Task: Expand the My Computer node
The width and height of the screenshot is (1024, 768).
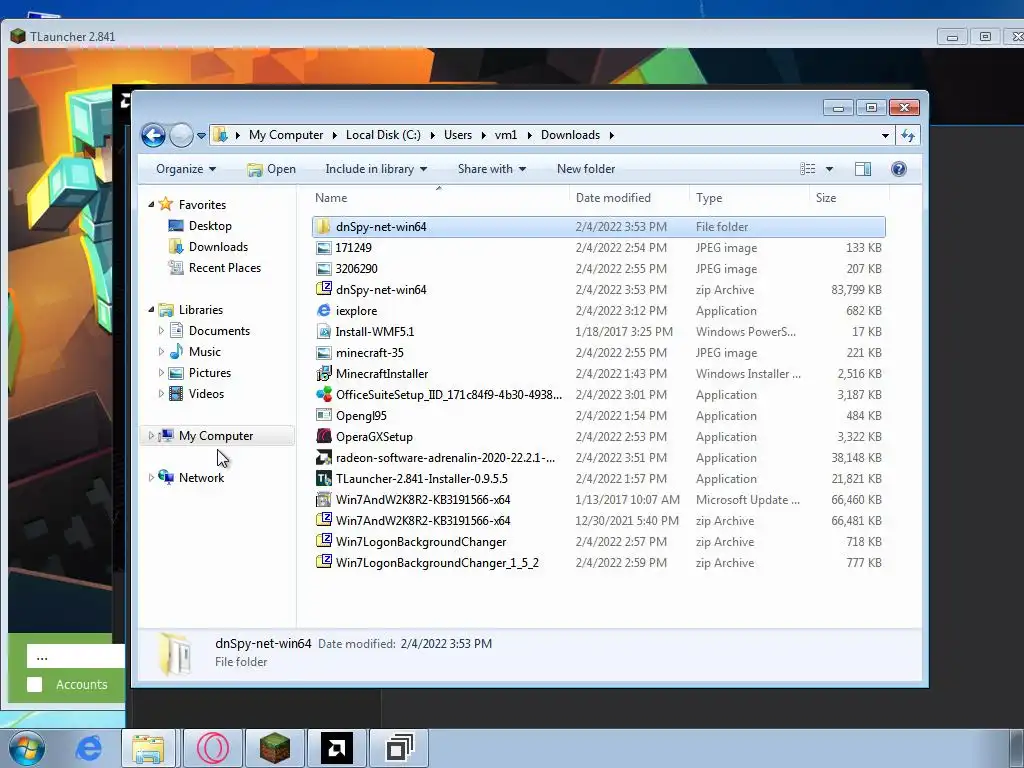Action: pyautogui.click(x=151, y=436)
